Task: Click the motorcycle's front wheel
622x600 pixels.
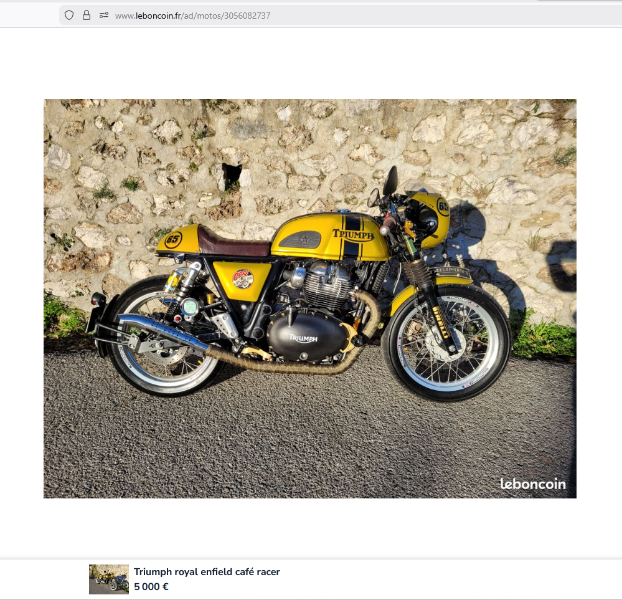Action: pyautogui.click(x=447, y=341)
